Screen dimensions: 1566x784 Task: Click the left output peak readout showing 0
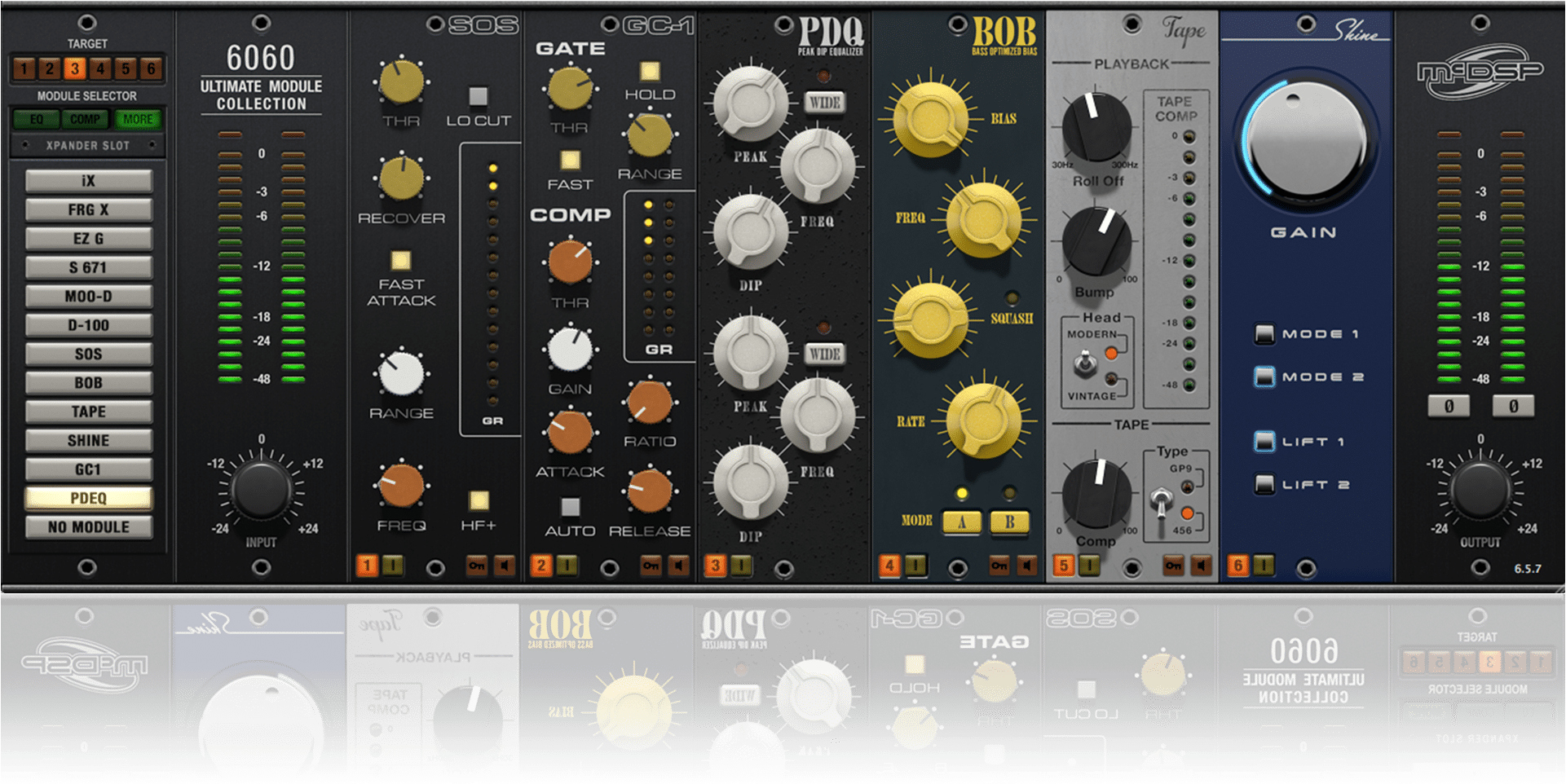[x=1449, y=406]
